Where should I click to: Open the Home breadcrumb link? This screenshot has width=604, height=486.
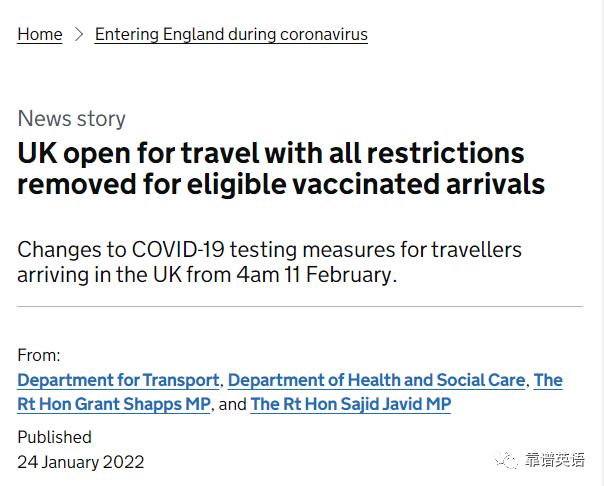pyautogui.click(x=40, y=34)
